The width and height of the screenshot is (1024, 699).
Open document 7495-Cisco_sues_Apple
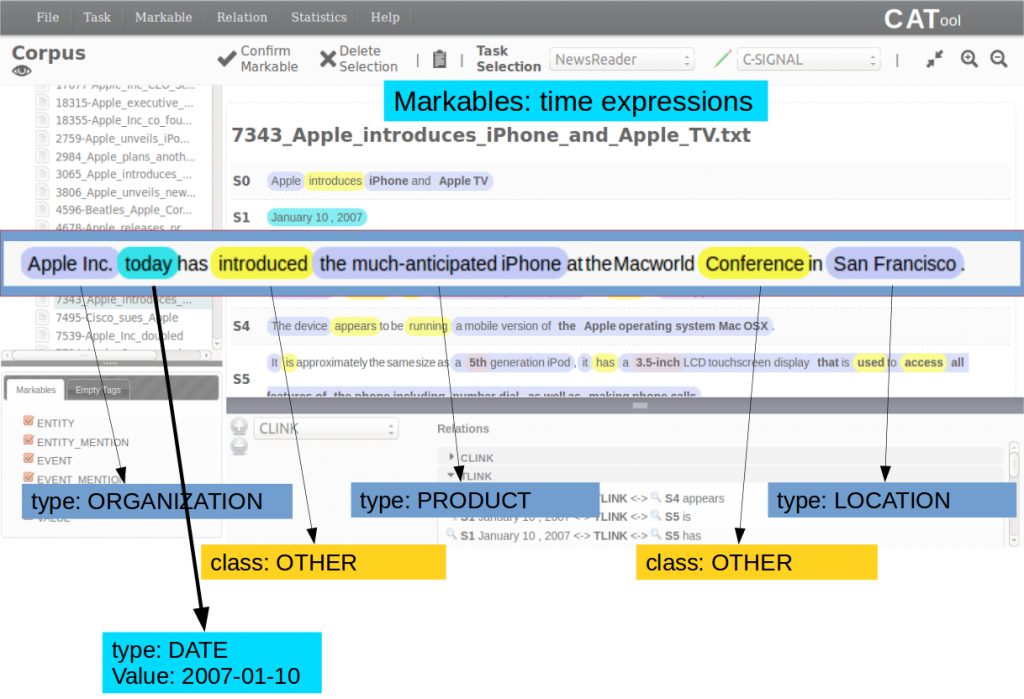116,317
